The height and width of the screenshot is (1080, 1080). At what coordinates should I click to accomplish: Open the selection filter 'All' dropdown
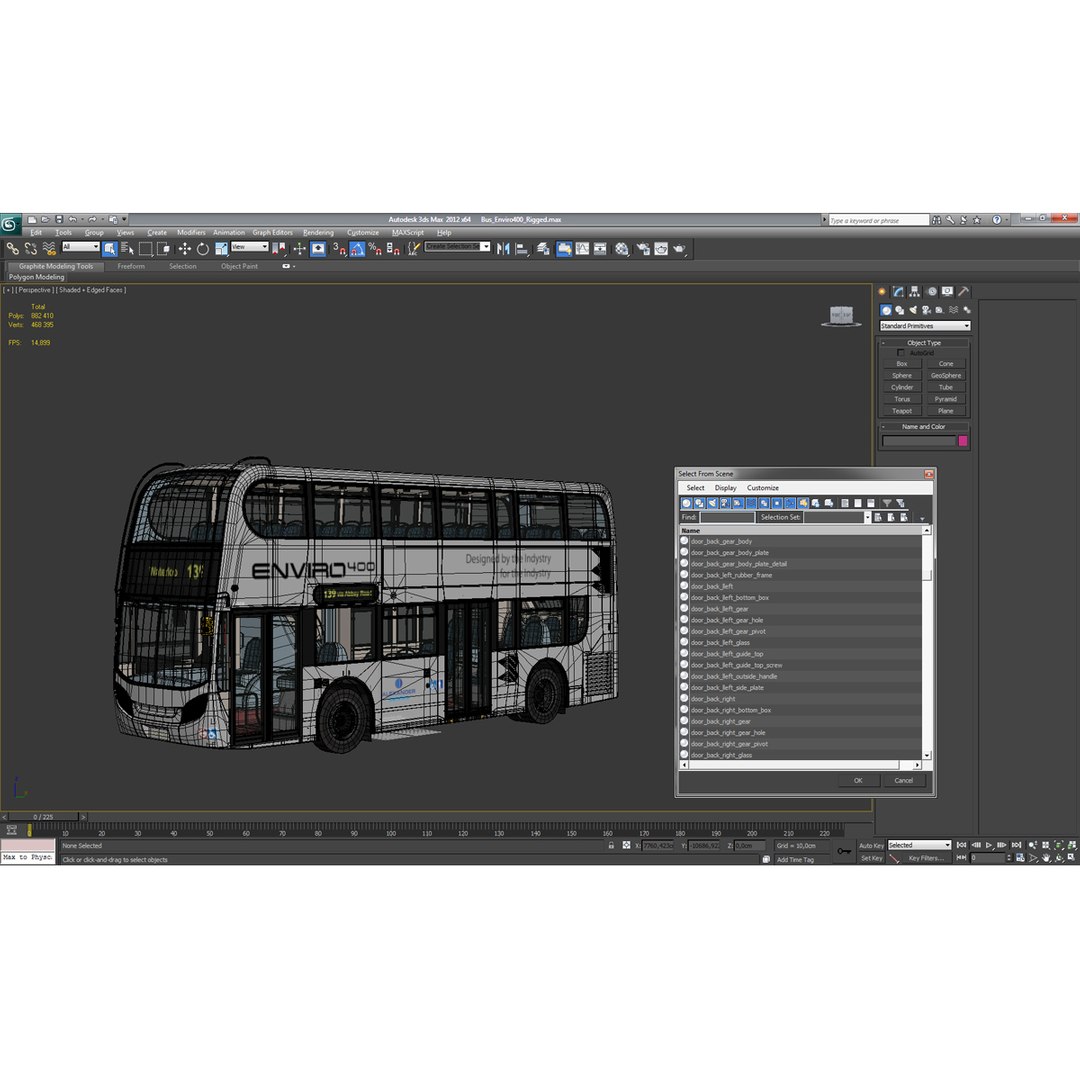coord(81,247)
